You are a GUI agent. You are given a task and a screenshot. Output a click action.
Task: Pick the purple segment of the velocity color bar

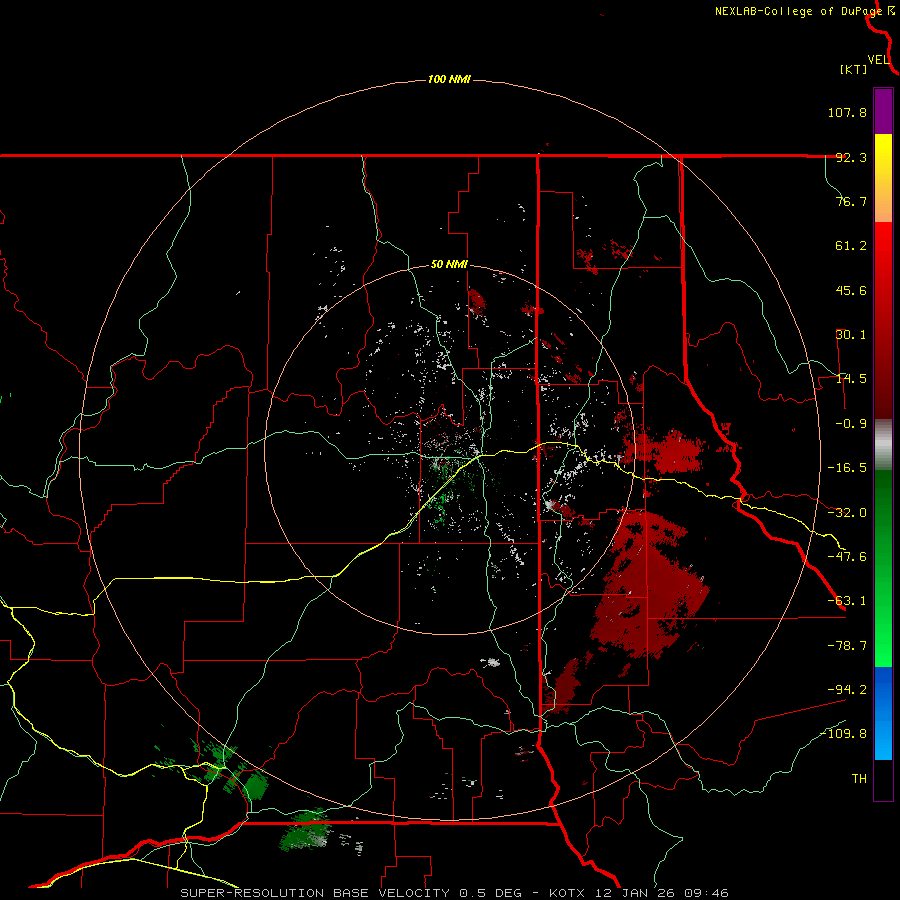(883, 111)
